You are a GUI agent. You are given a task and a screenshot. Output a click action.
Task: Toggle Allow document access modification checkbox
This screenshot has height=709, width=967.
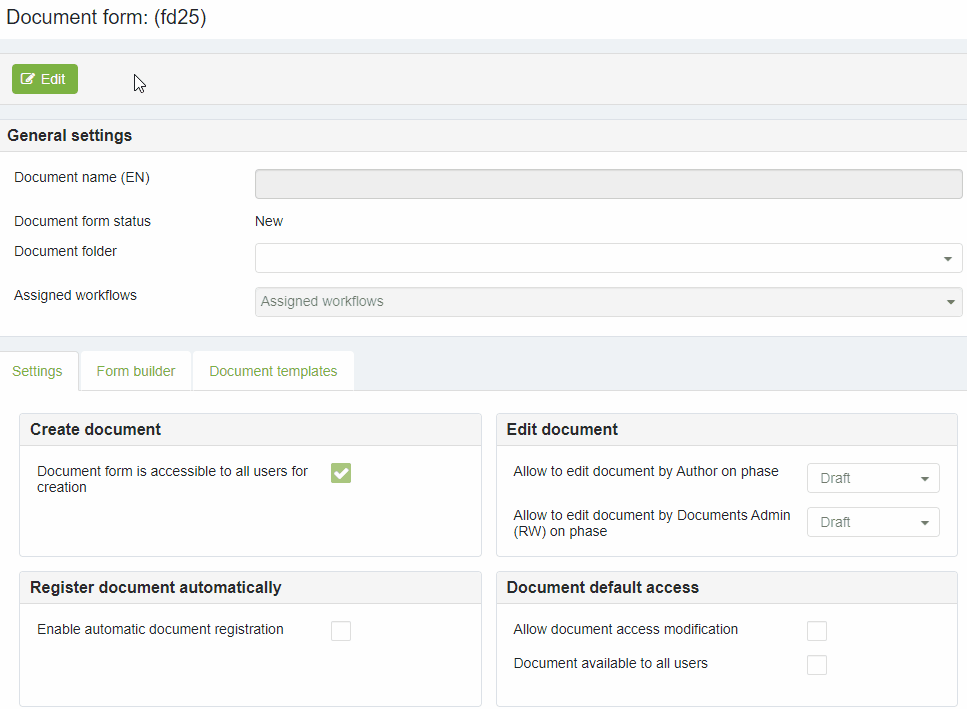[817, 631]
